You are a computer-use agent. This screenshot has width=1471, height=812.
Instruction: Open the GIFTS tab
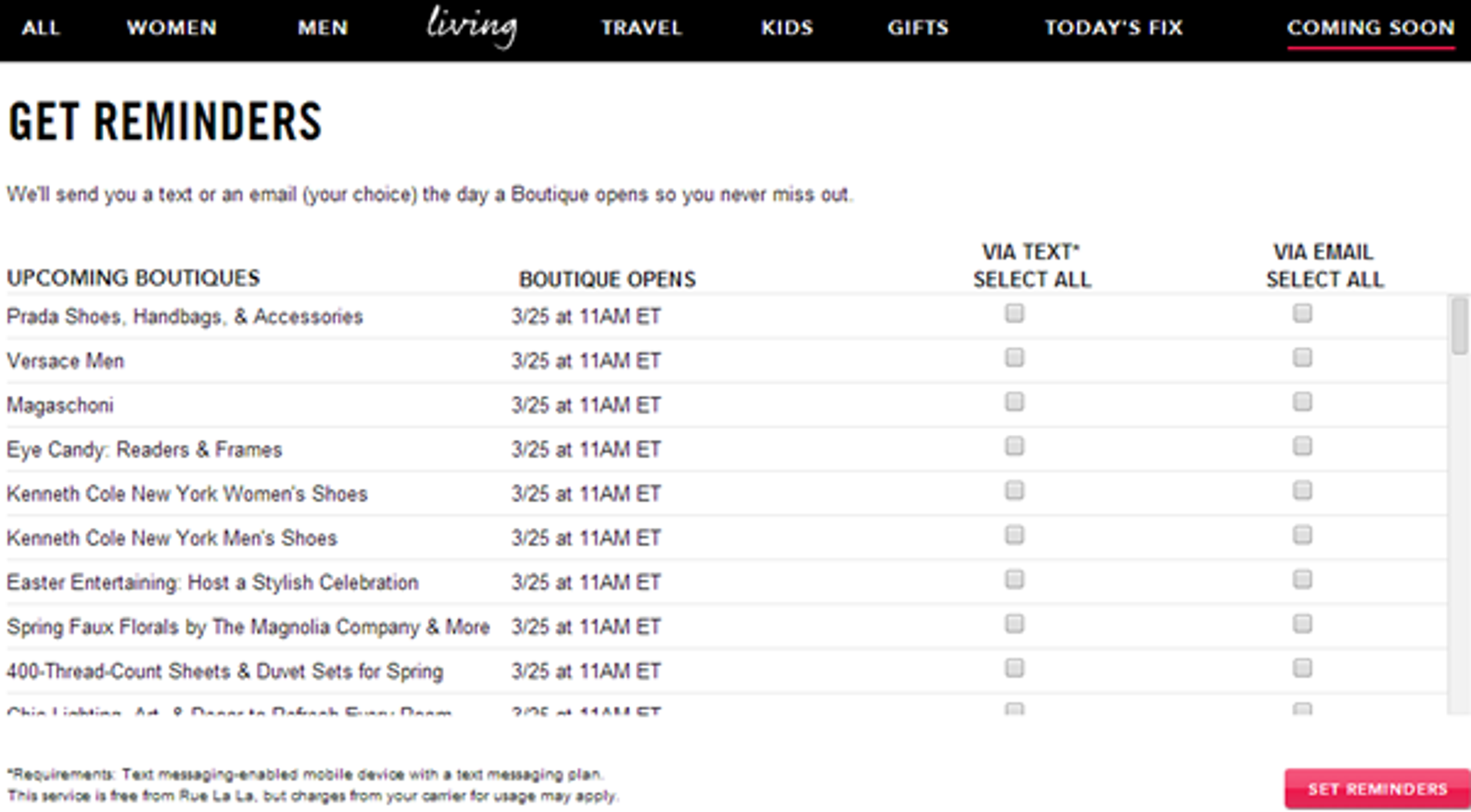coord(918,28)
